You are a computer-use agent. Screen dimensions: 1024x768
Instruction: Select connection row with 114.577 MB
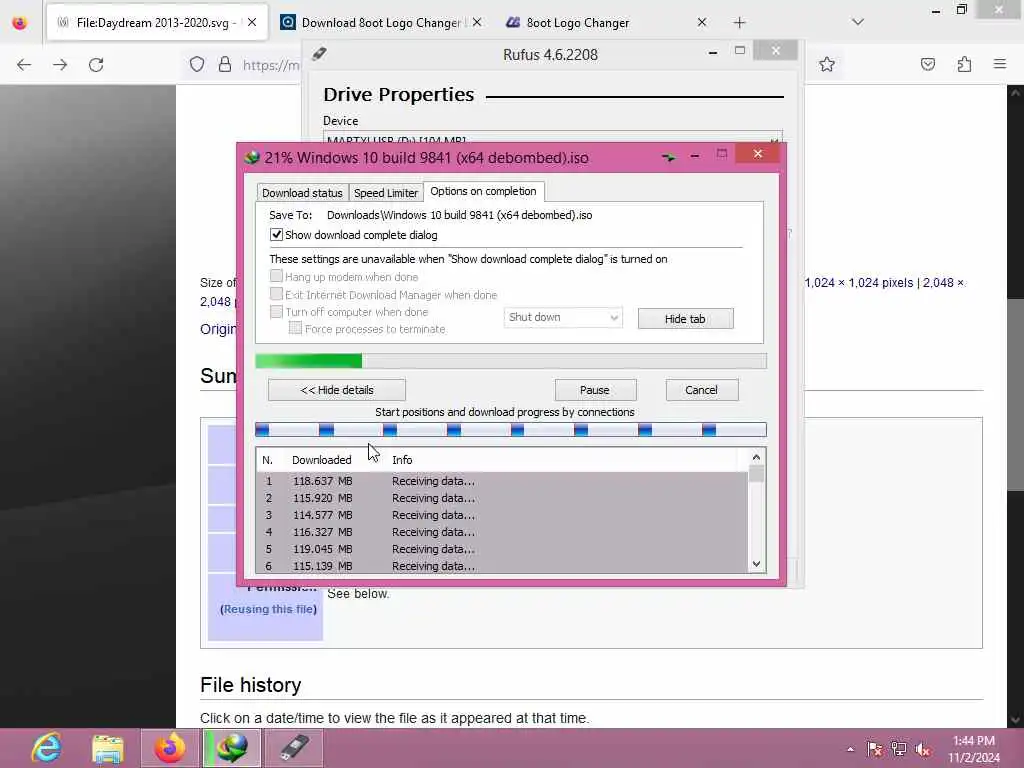pyautogui.click(x=502, y=515)
